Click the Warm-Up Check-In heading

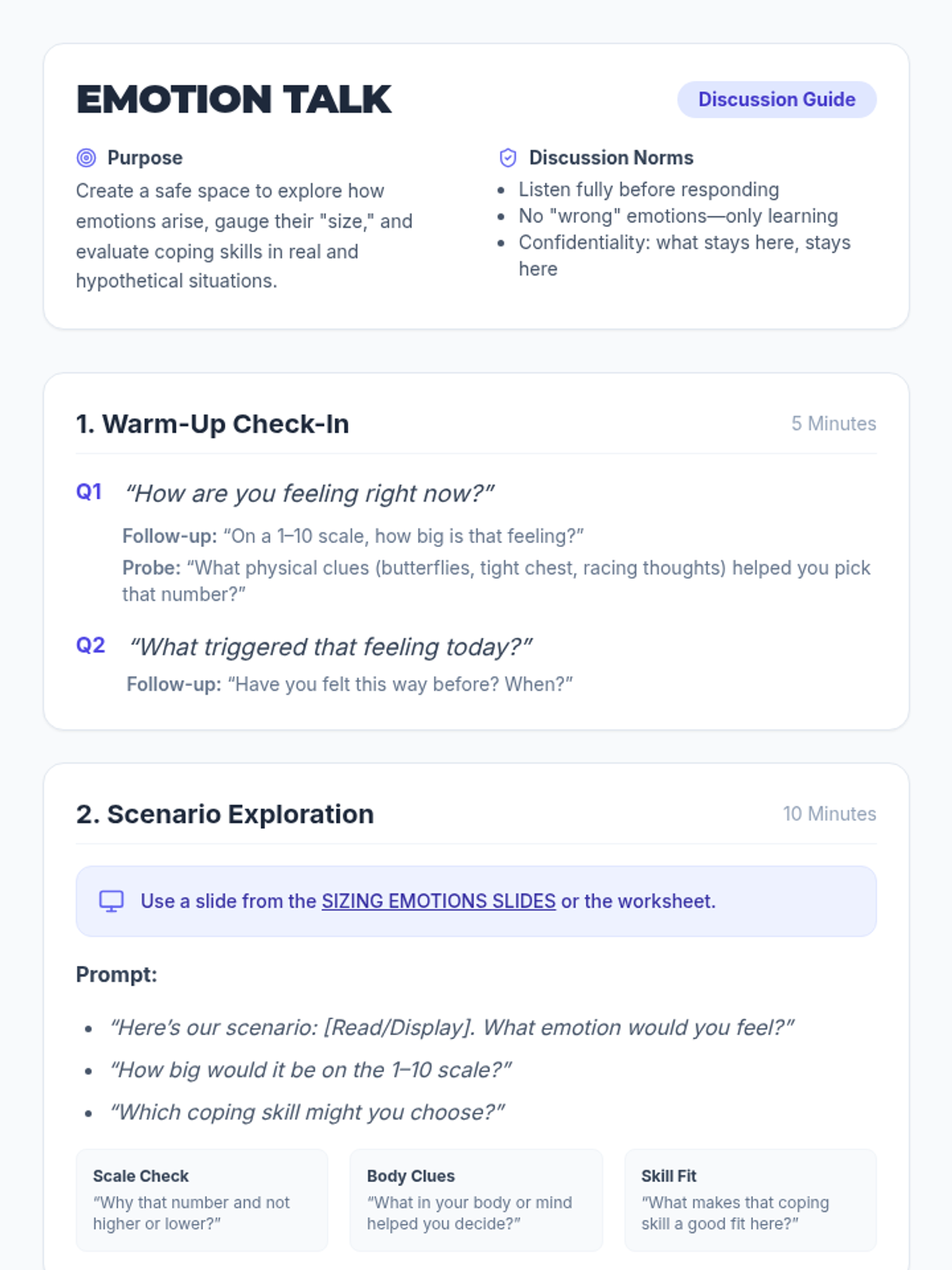(213, 424)
